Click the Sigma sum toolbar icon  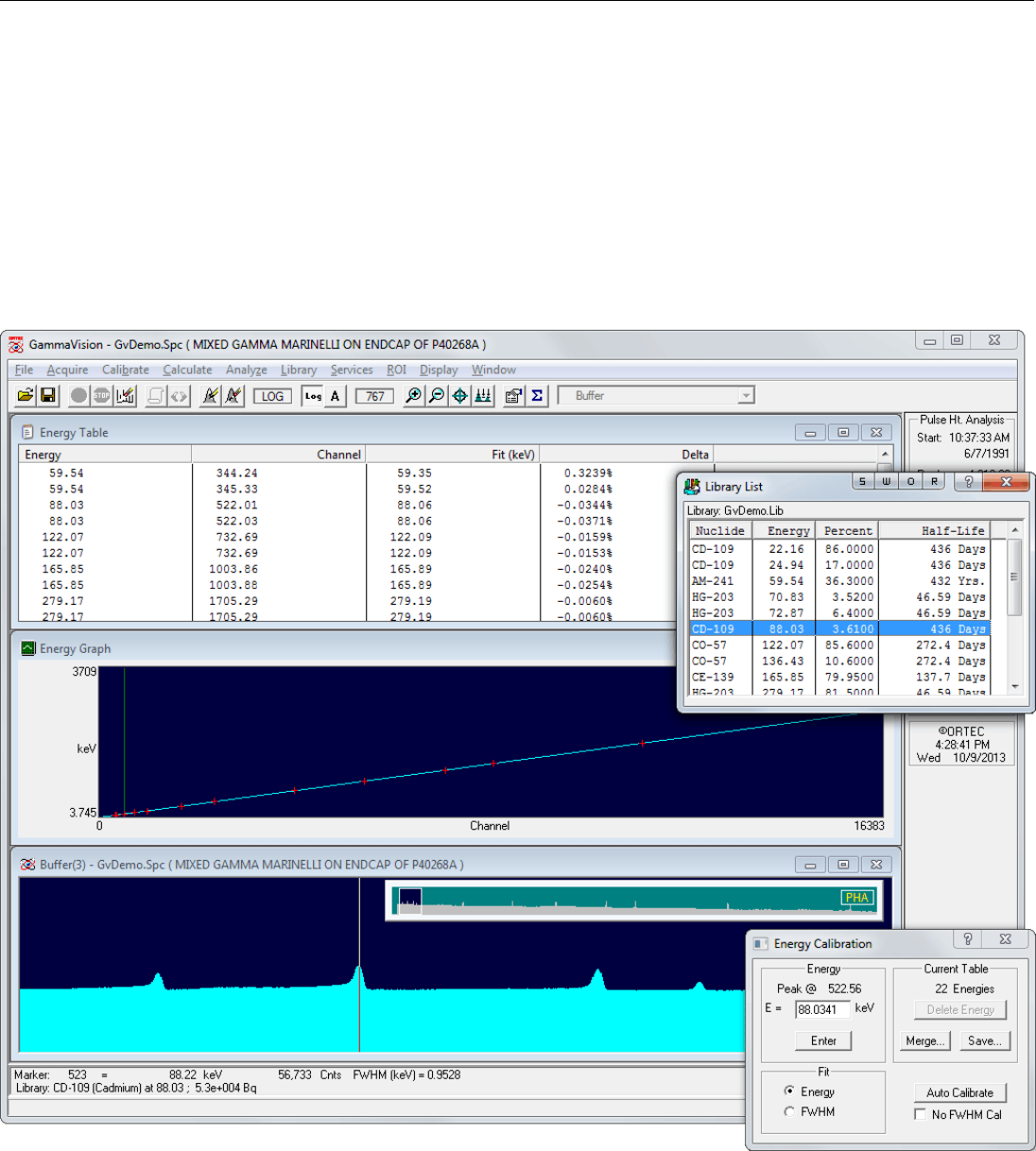[537, 396]
